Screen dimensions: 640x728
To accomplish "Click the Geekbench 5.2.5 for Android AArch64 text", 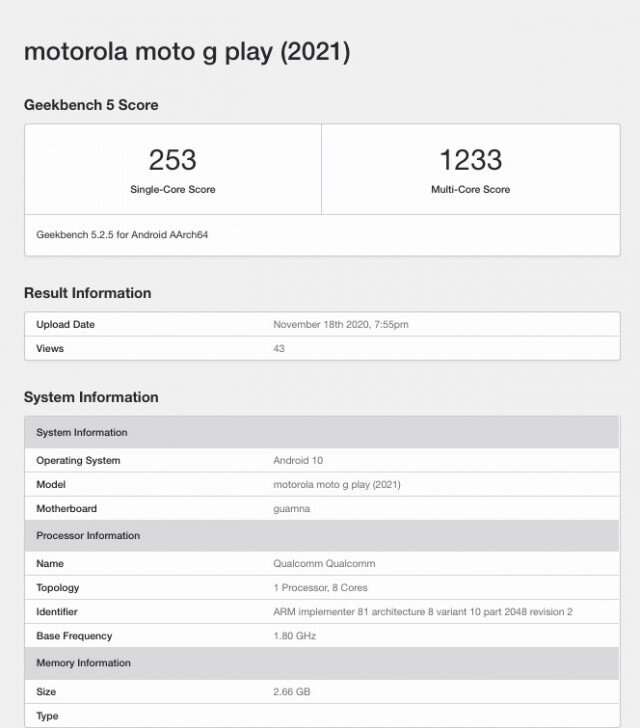I will point(122,234).
